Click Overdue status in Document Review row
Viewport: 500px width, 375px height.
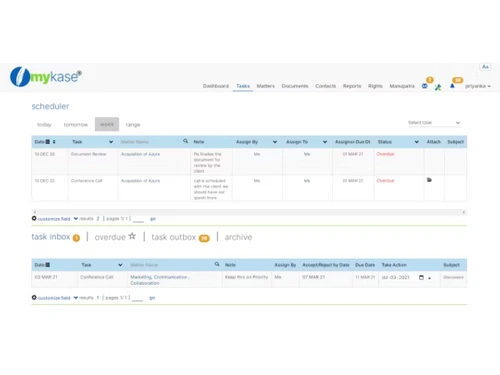coord(385,154)
